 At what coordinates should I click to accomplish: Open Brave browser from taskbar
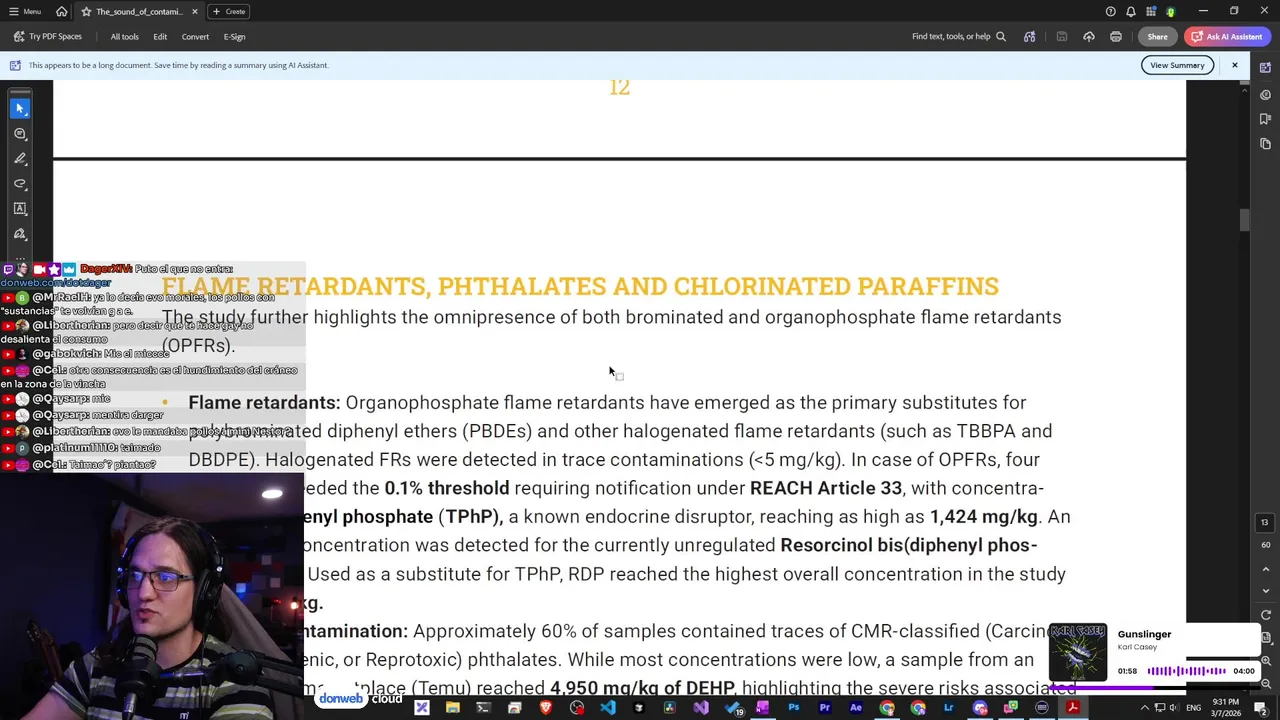coord(545,708)
